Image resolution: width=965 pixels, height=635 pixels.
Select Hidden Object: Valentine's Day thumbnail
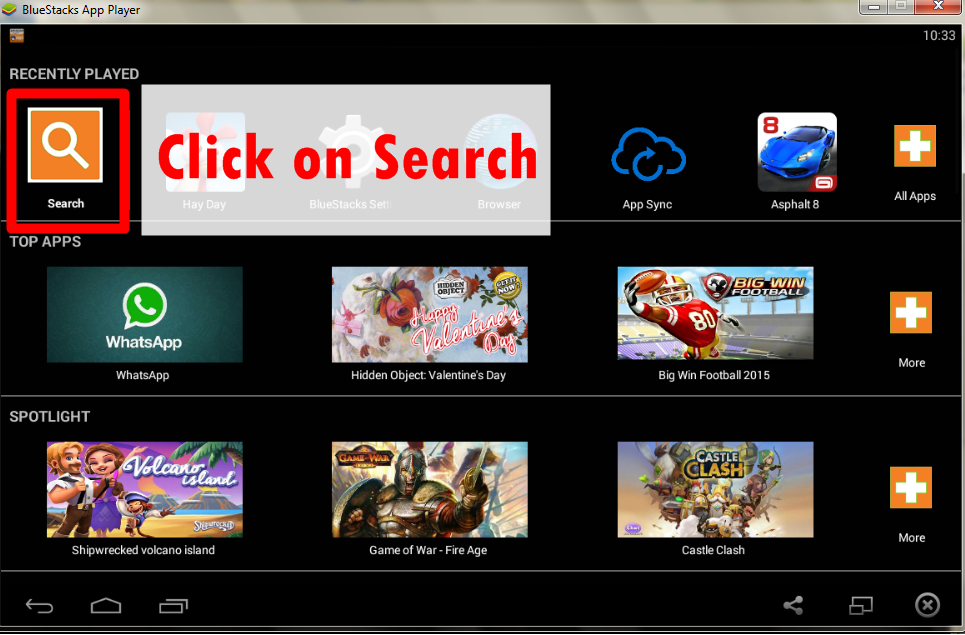click(x=429, y=314)
